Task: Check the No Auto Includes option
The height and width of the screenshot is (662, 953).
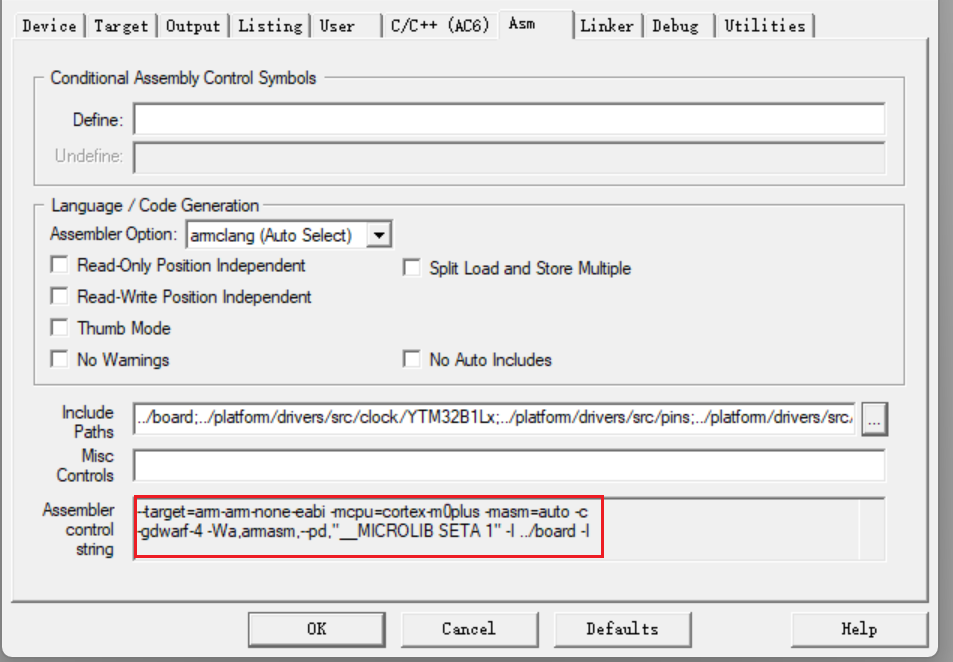Action: point(411,359)
